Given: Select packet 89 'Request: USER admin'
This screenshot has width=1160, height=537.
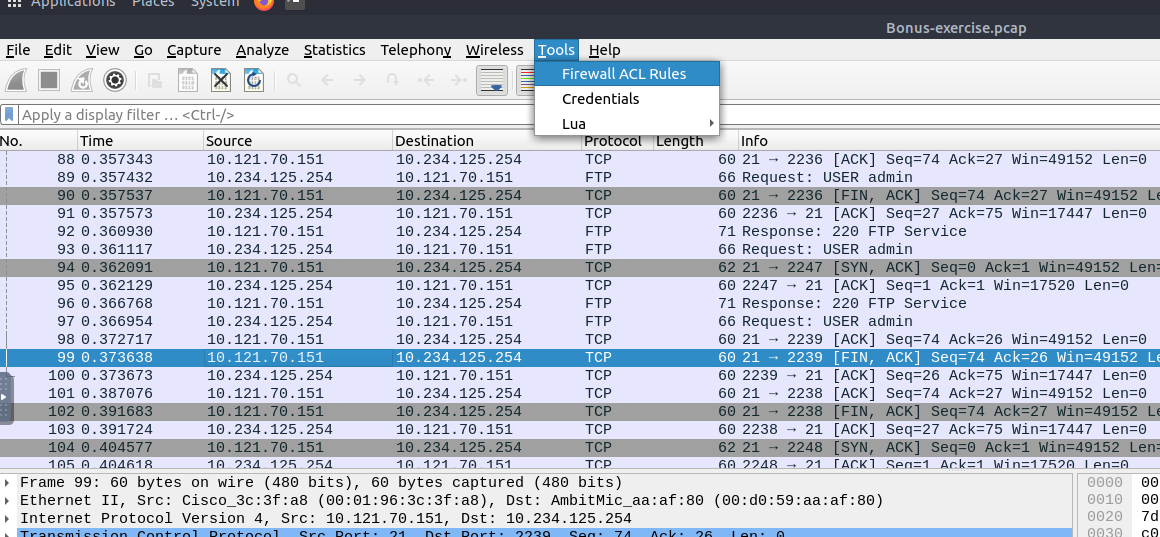Looking at the screenshot, I should [580, 178].
